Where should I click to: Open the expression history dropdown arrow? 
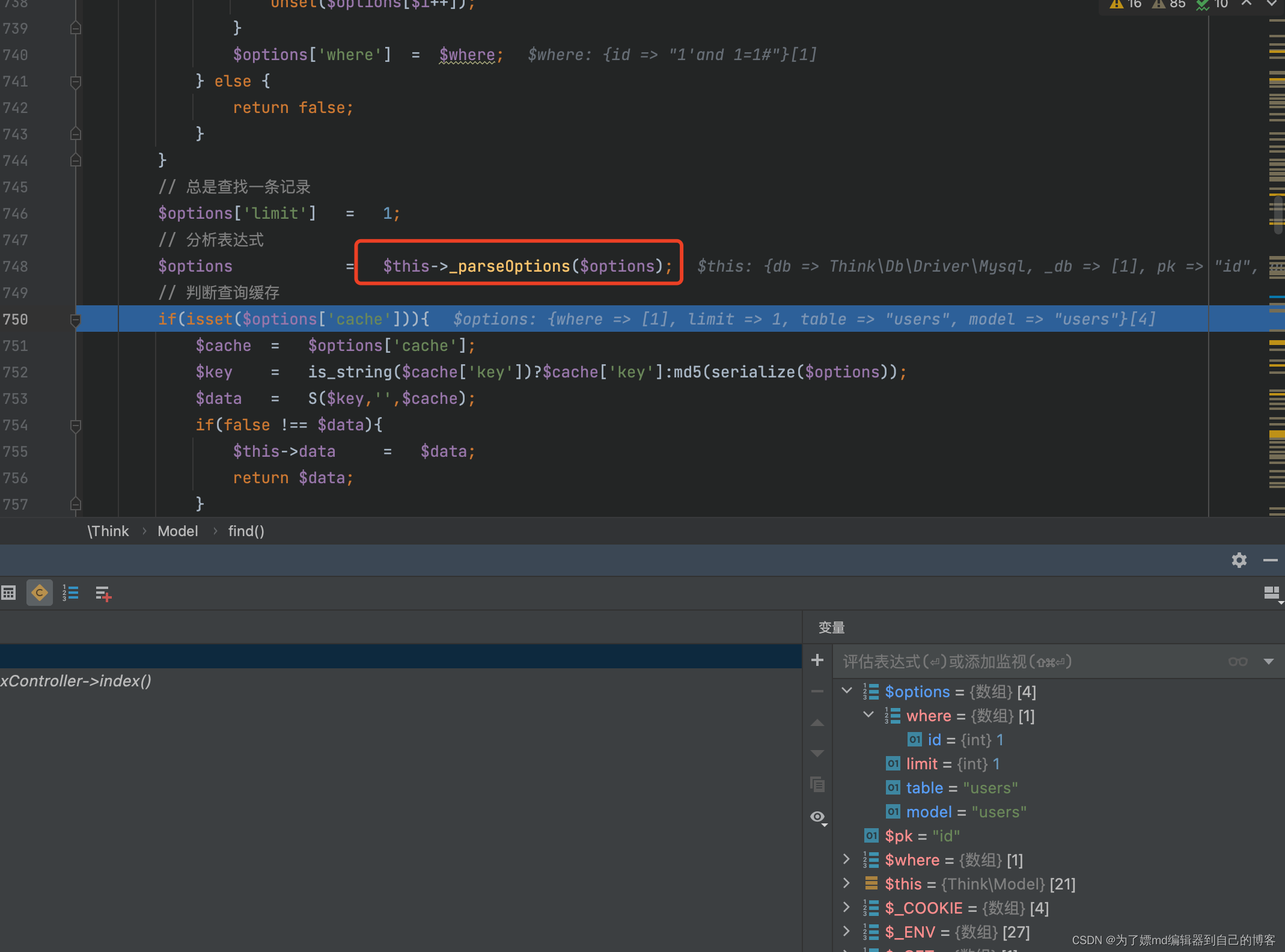[1269, 662]
